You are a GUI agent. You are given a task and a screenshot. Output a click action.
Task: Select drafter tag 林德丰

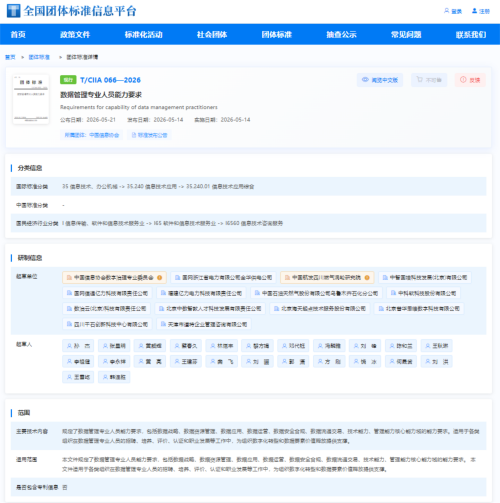(221, 346)
